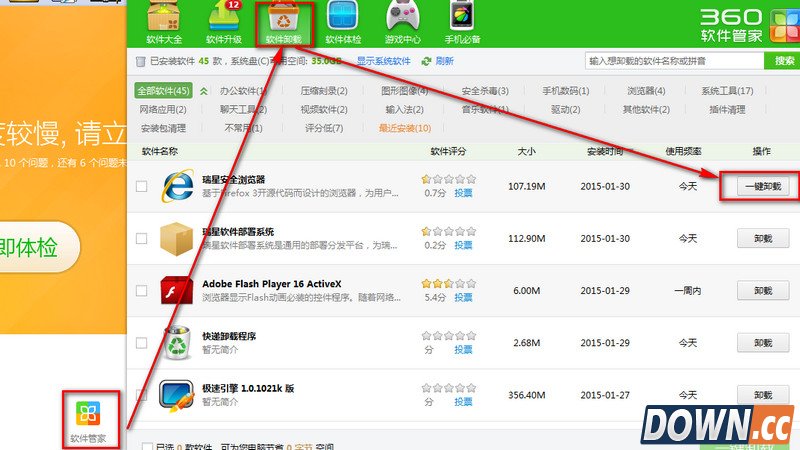Screen dimensions: 800x450
Task: Check the box for 快递卸载程序
Action: point(141,343)
